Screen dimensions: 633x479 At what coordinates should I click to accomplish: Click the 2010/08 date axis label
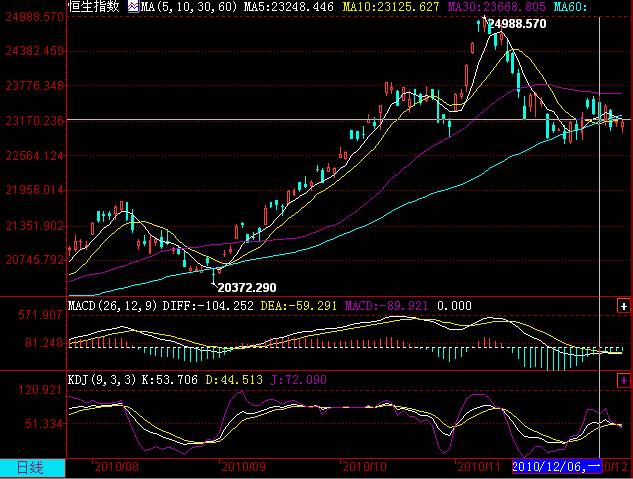(117, 467)
